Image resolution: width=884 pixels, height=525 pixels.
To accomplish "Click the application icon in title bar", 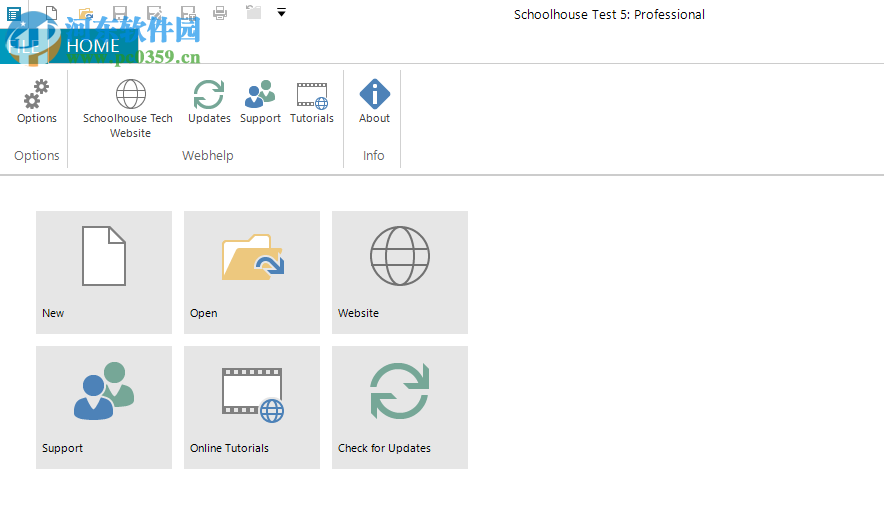I will coord(14,13).
